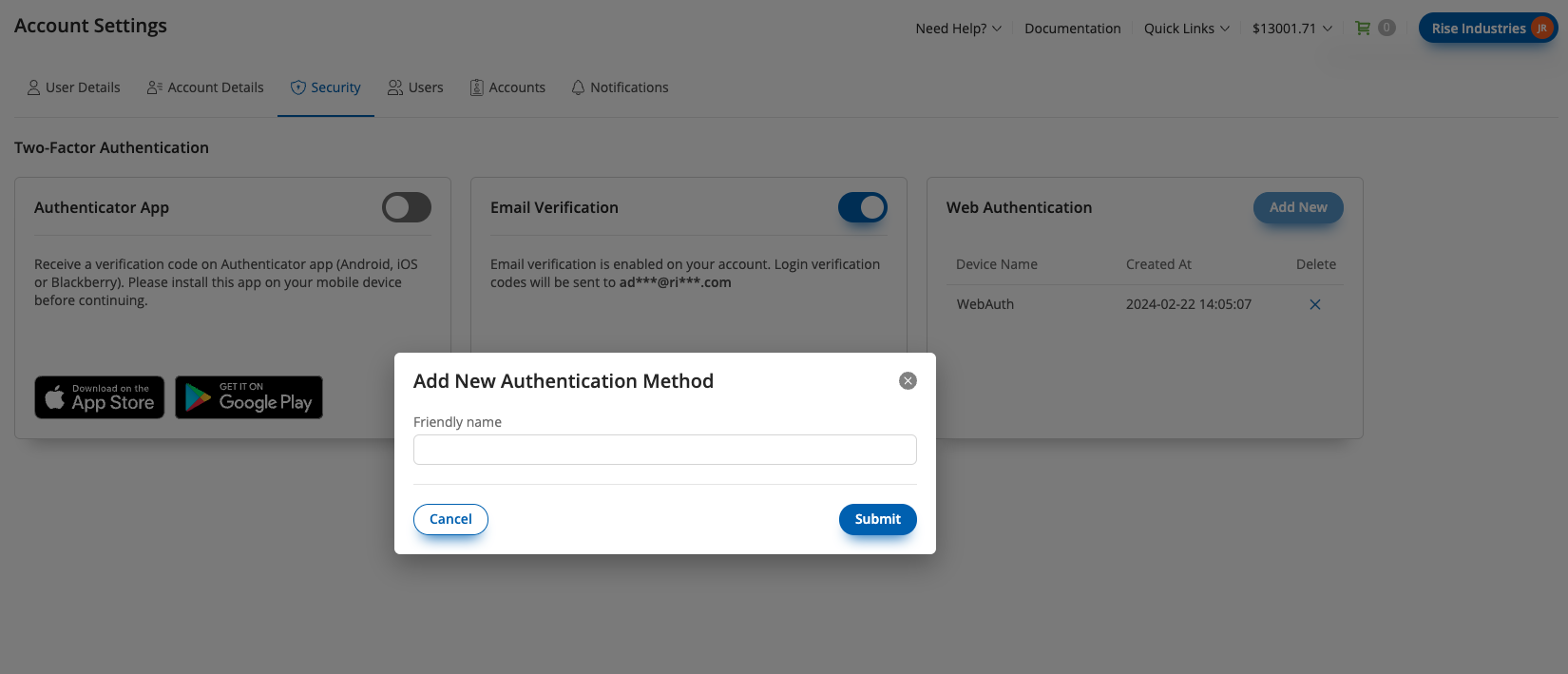Close the Add New Authentication Method dialog
Image resolution: width=1568 pixels, height=674 pixels.
[908, 381]
